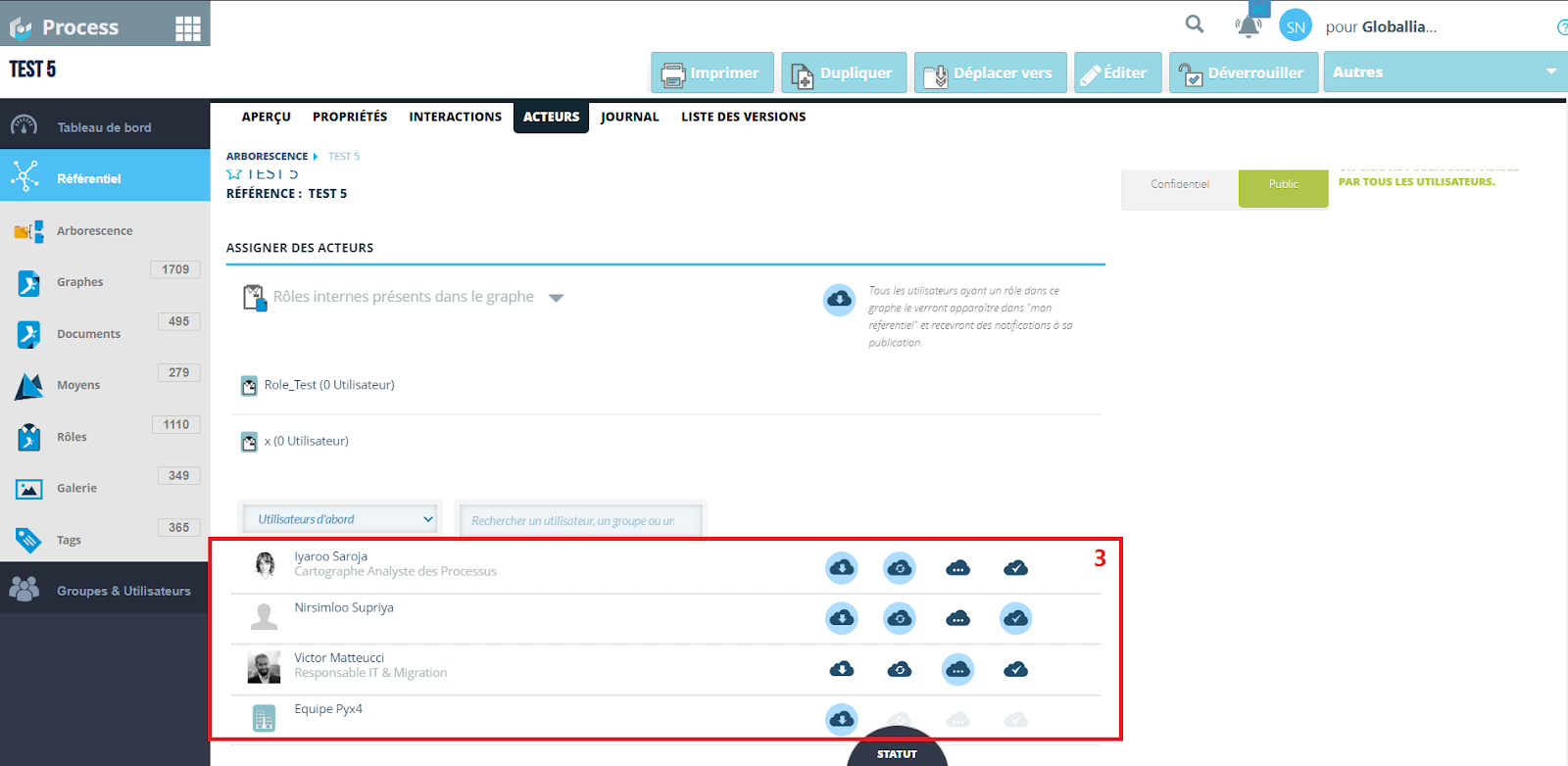Click the Galerie picture icon
Screen dimensions: 1568x766
28,489
